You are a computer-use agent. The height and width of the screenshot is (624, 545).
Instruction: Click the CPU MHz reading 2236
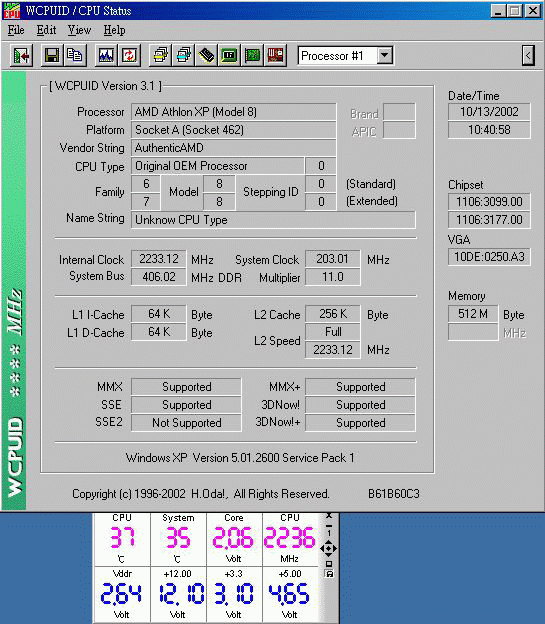(x=289, y=538)
